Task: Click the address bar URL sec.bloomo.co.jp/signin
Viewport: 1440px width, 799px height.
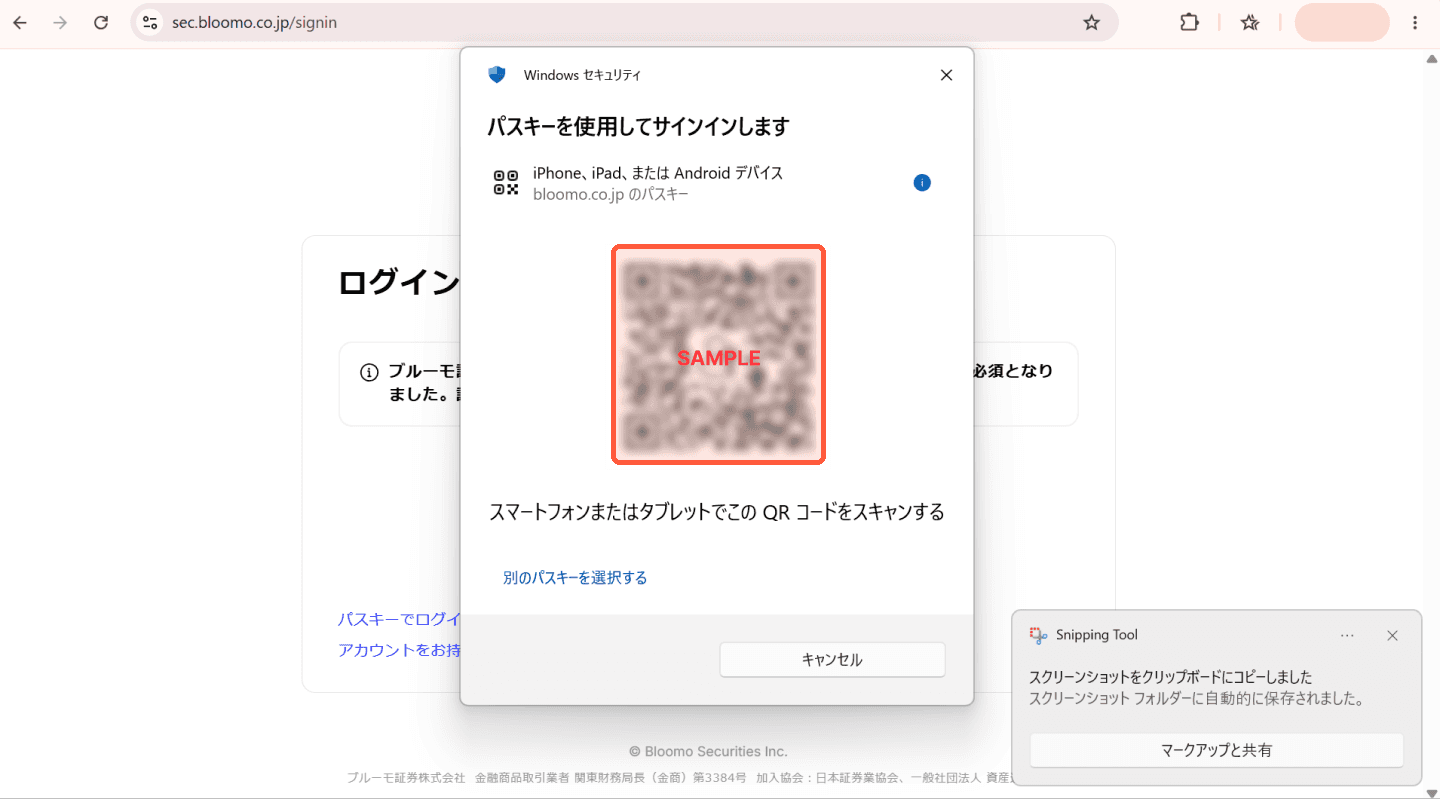Action: tap(254, 22)
